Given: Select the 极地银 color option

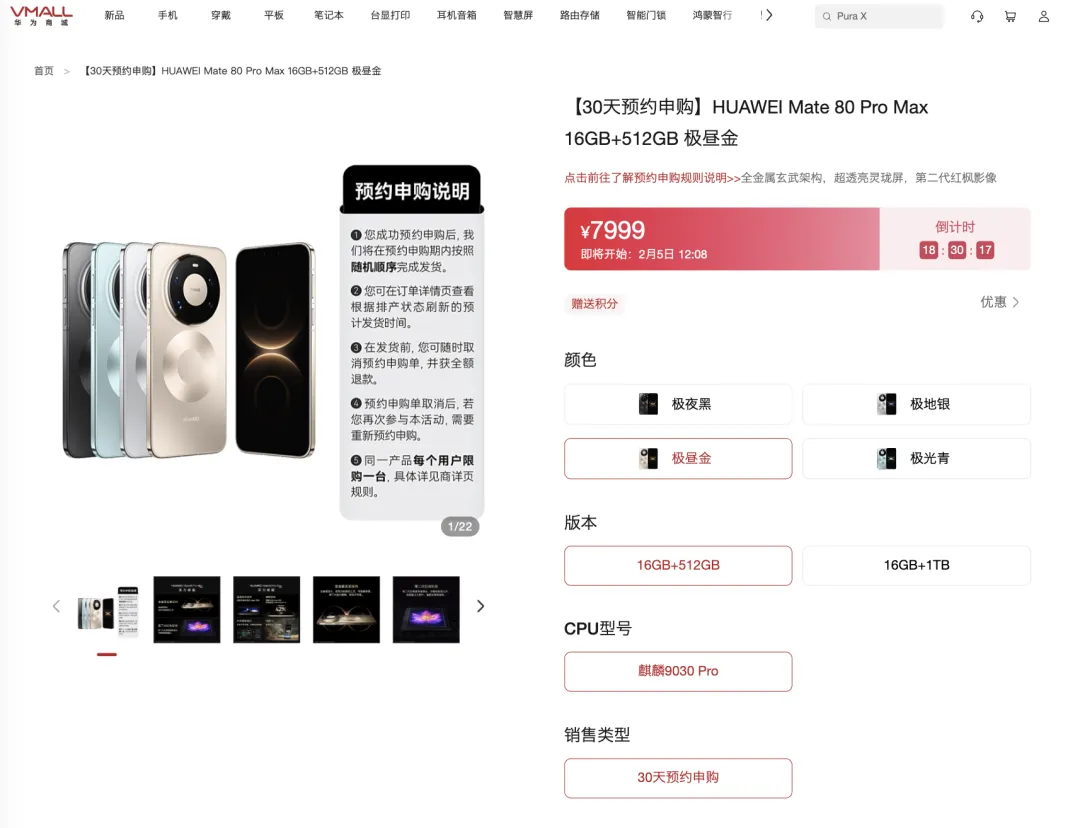Looking at the screenshot, I should click(916, 404).
